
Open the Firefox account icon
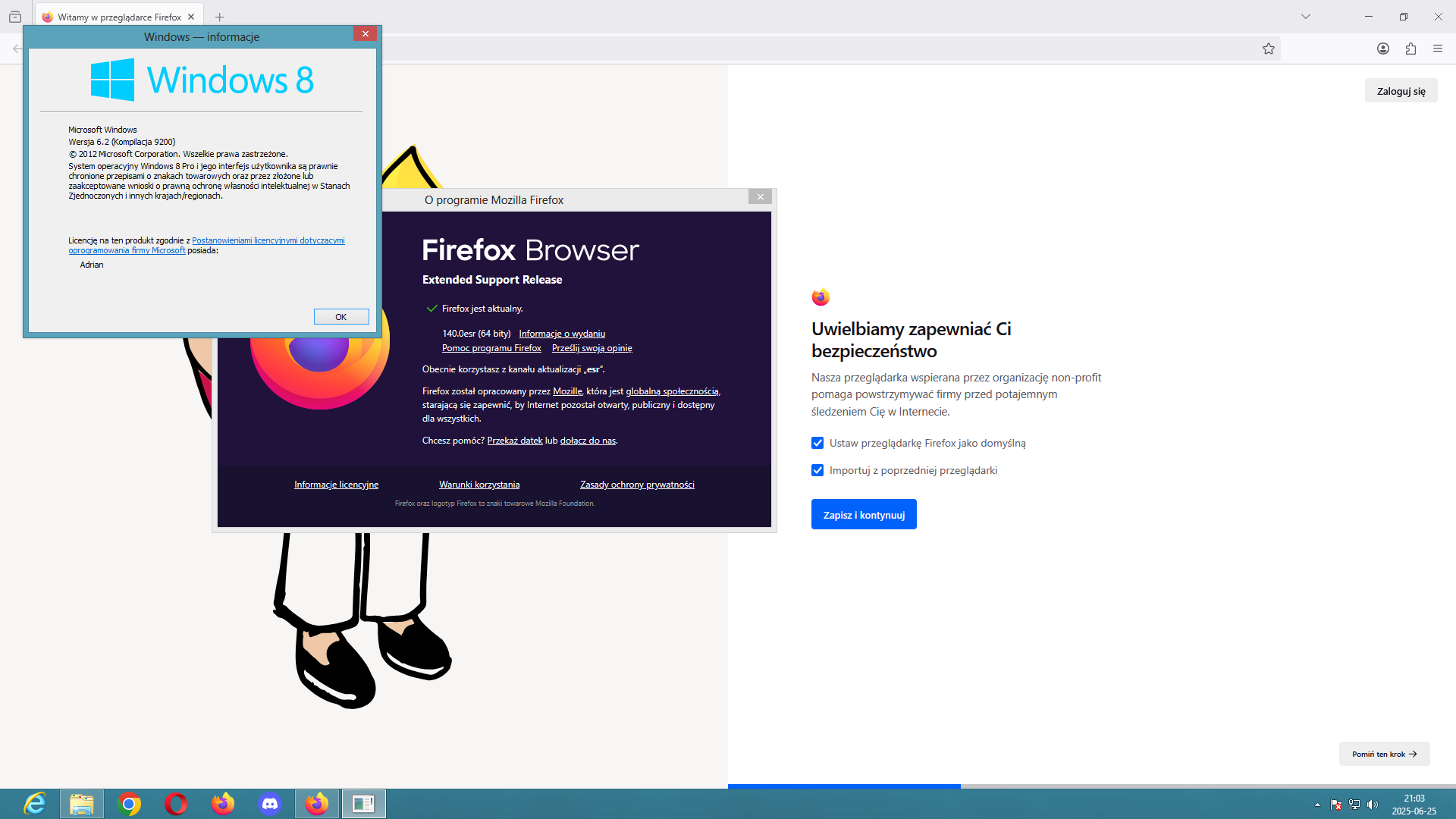coord(1383,49)
